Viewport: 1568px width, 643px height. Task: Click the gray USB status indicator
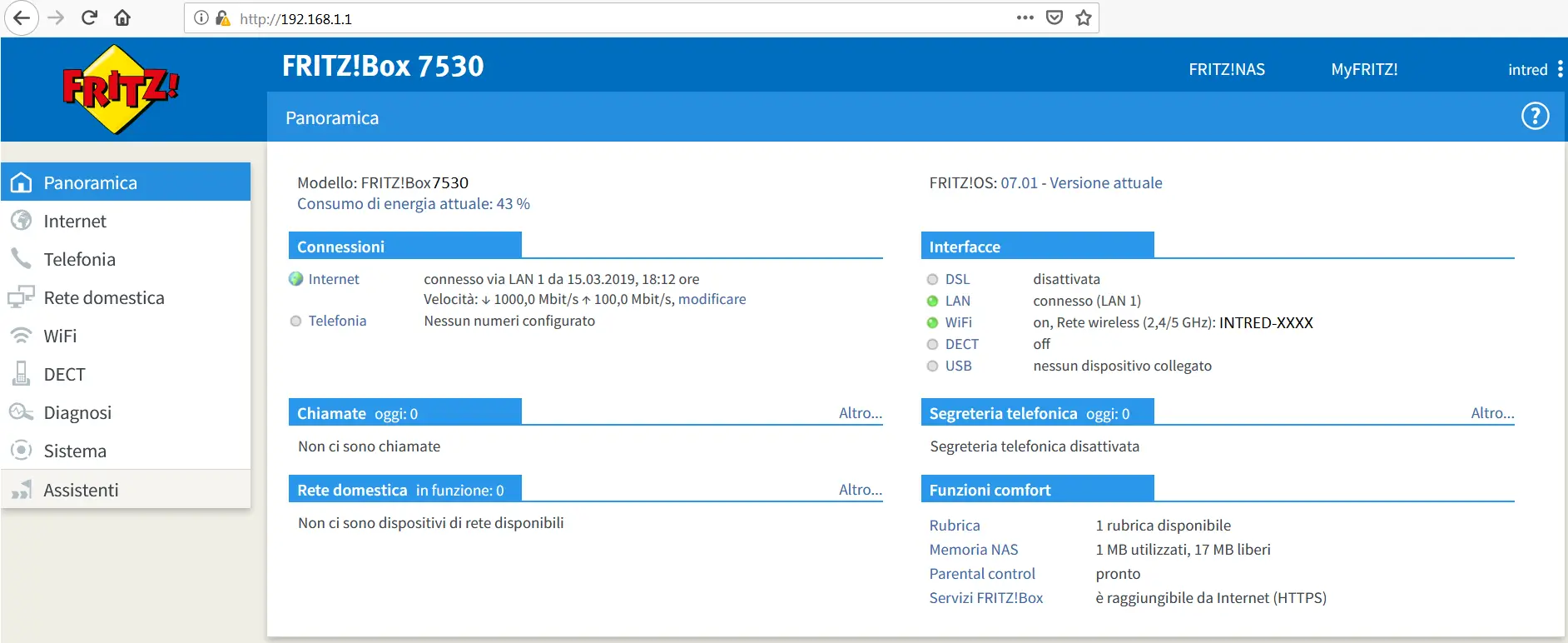click(x=932, y=366)
